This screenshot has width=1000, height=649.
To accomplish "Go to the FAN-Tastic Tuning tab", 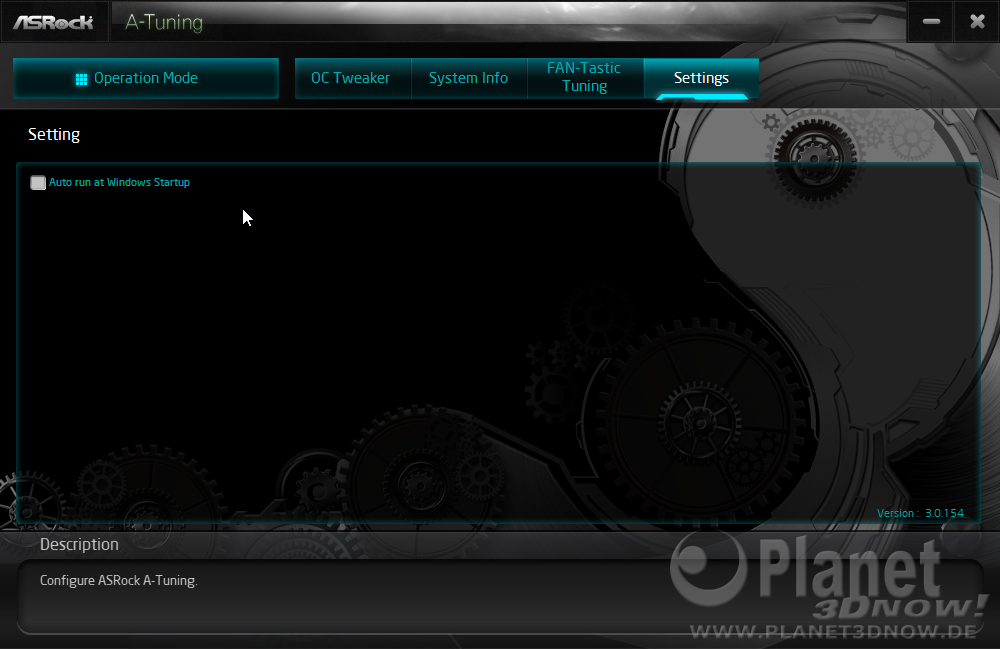I will click(585, 77).
